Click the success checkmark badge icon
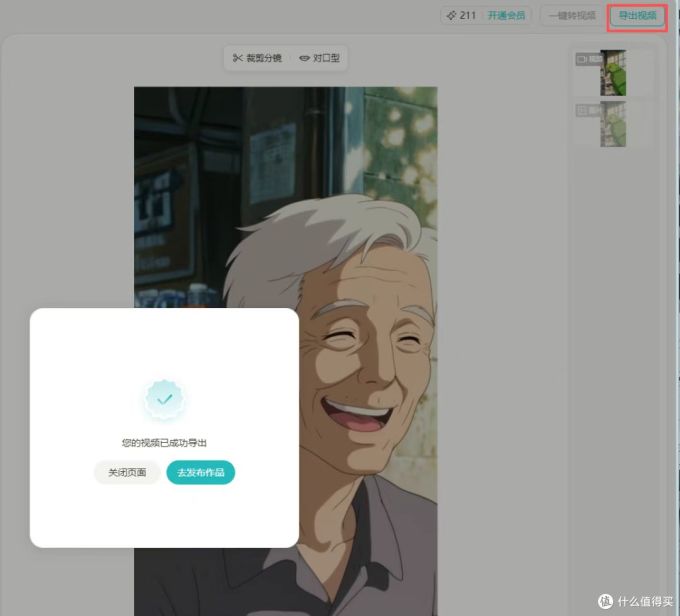This screenshot has width=680, height=616. (x=164, y=399)
